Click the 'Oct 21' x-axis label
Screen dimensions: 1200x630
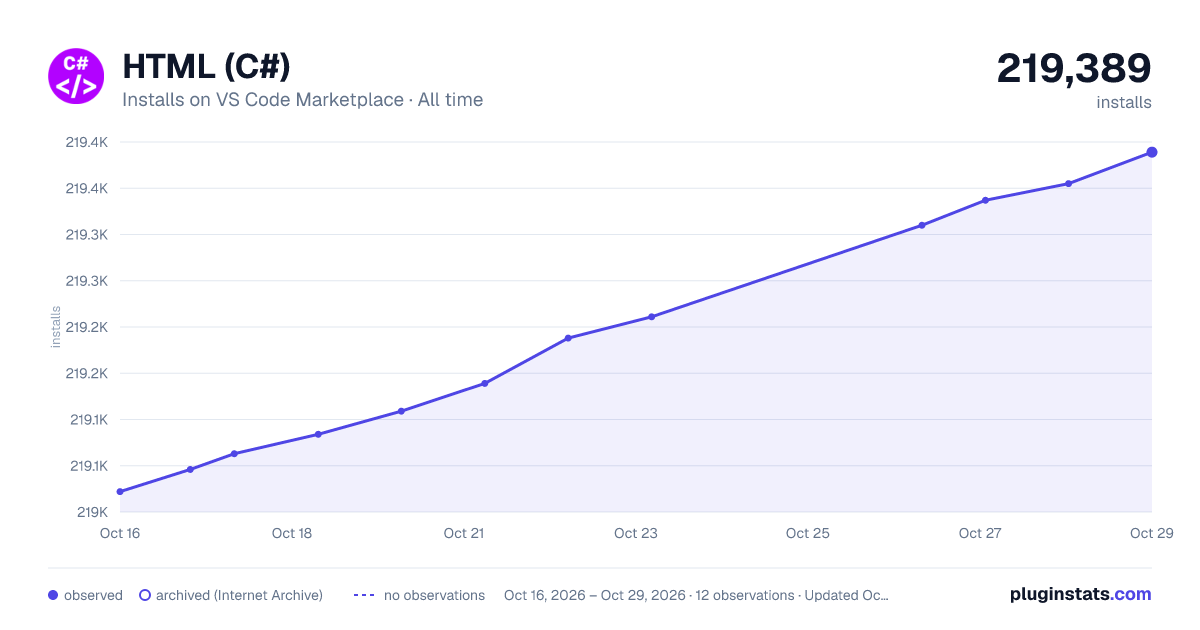point(464,533)
